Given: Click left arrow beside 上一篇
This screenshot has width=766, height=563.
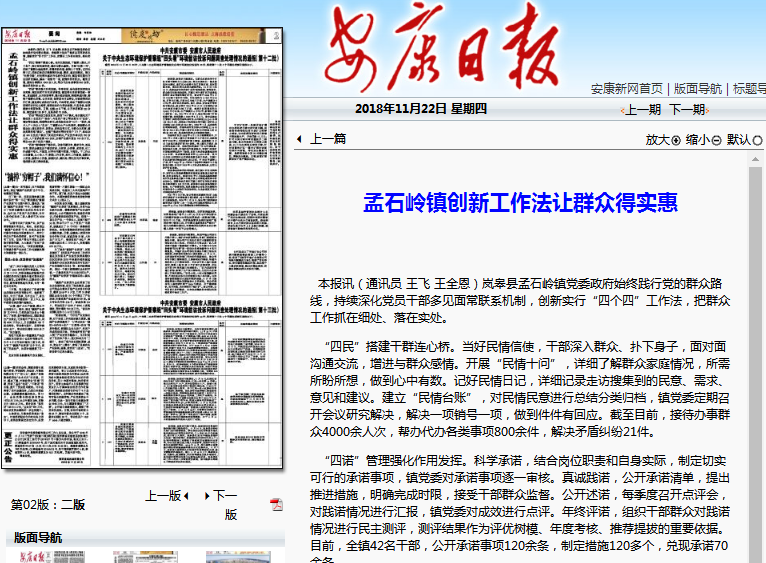Looking at the screenshot, I should tap(299, 139).
